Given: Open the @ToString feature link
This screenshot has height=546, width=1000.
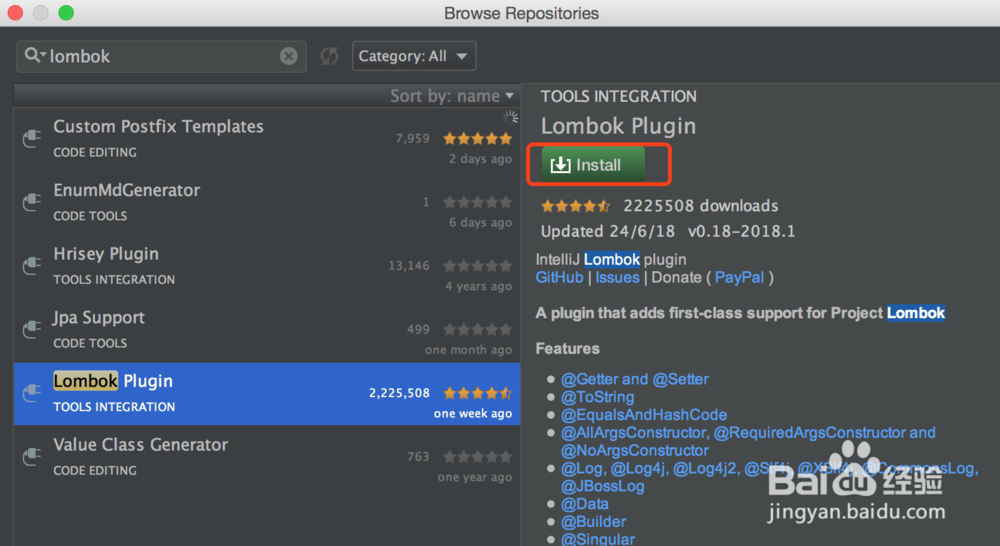Looking at the screenshot, I should point(598,397).
